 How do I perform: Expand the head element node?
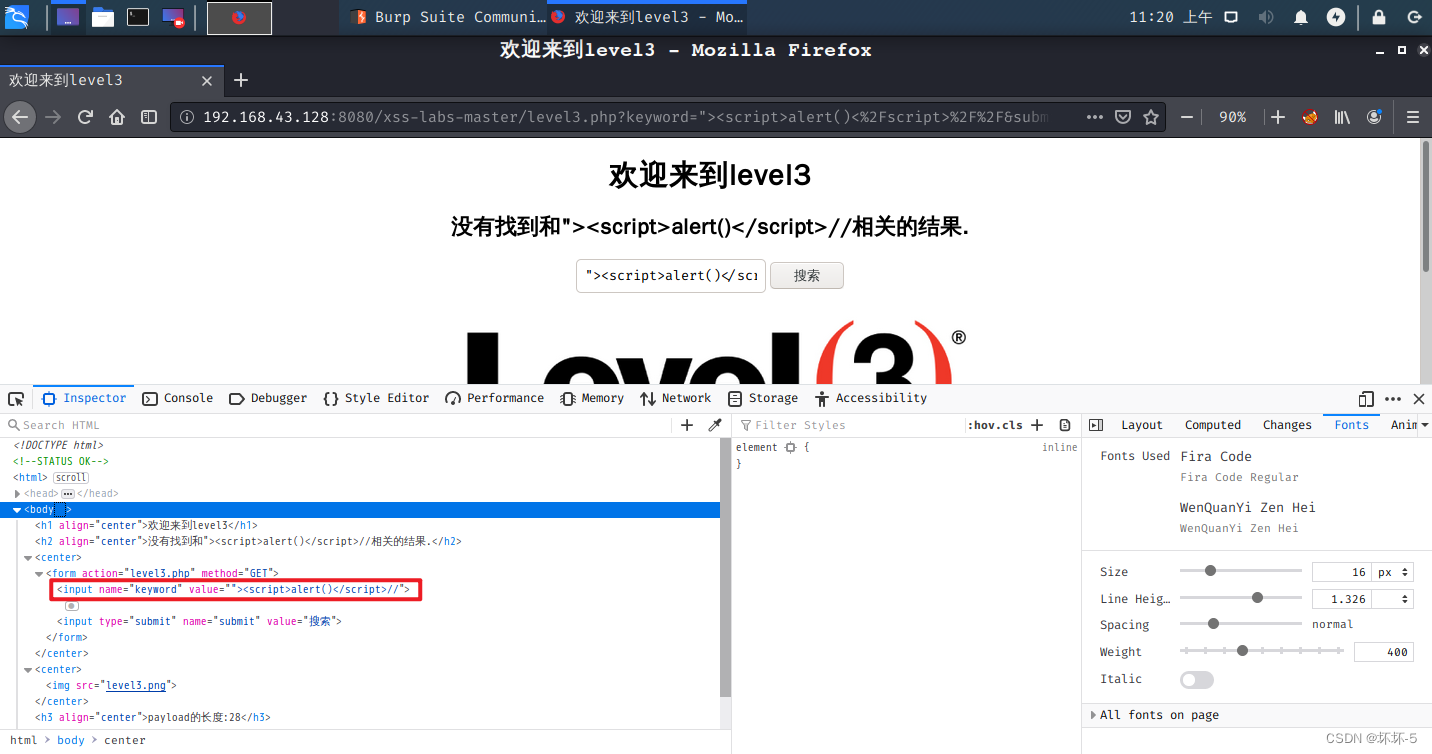18,494
